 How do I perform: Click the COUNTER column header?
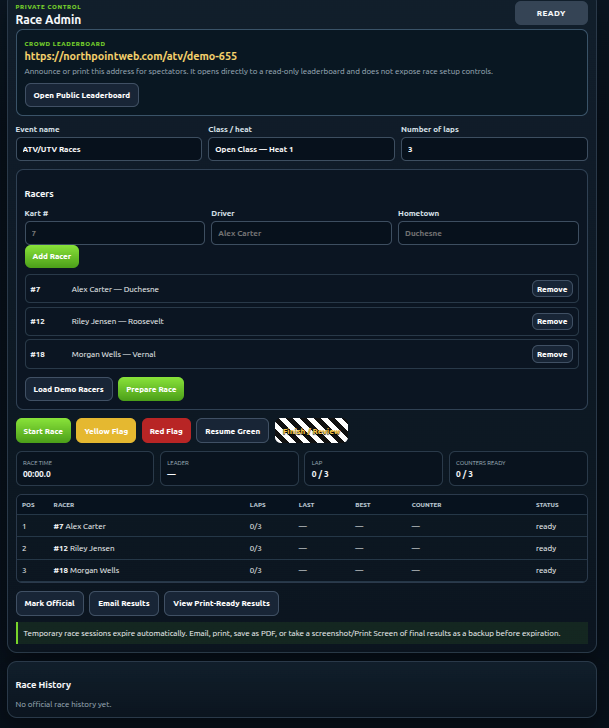(427, 505)
